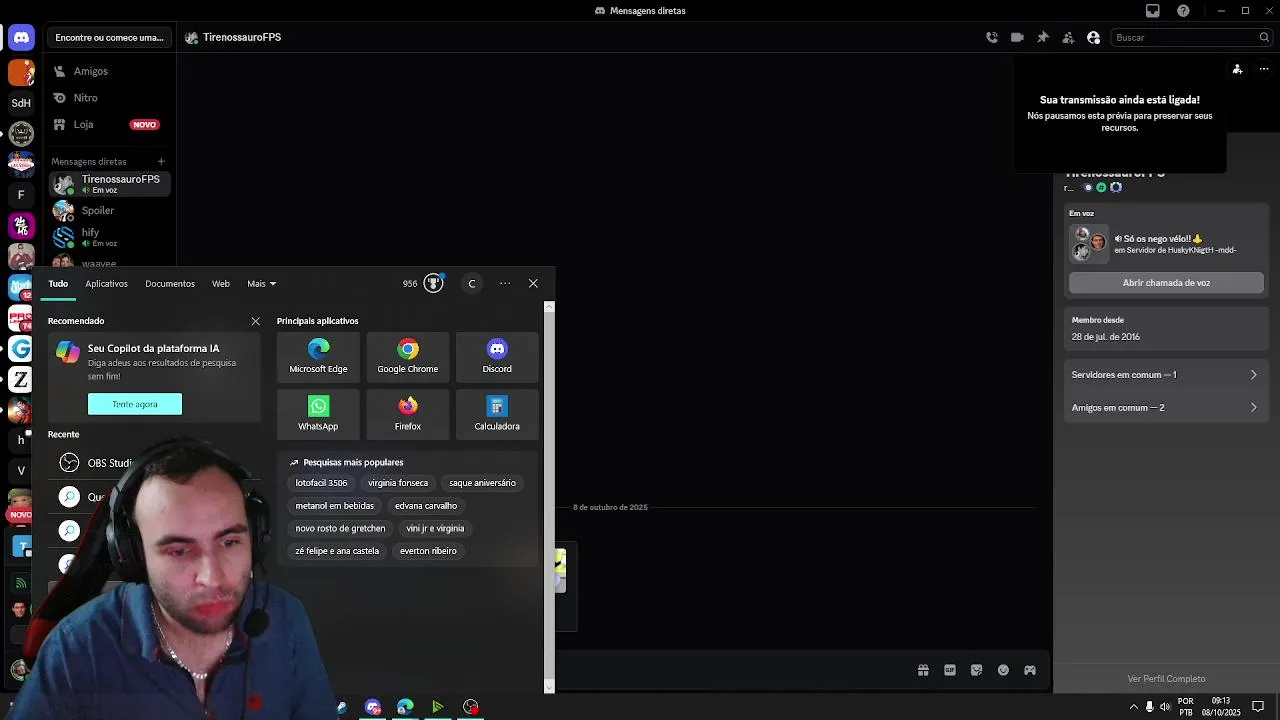The width and height of the screenshot is (1280, 720).
Task: Select the SdH server icon
Action: point(21,103)
